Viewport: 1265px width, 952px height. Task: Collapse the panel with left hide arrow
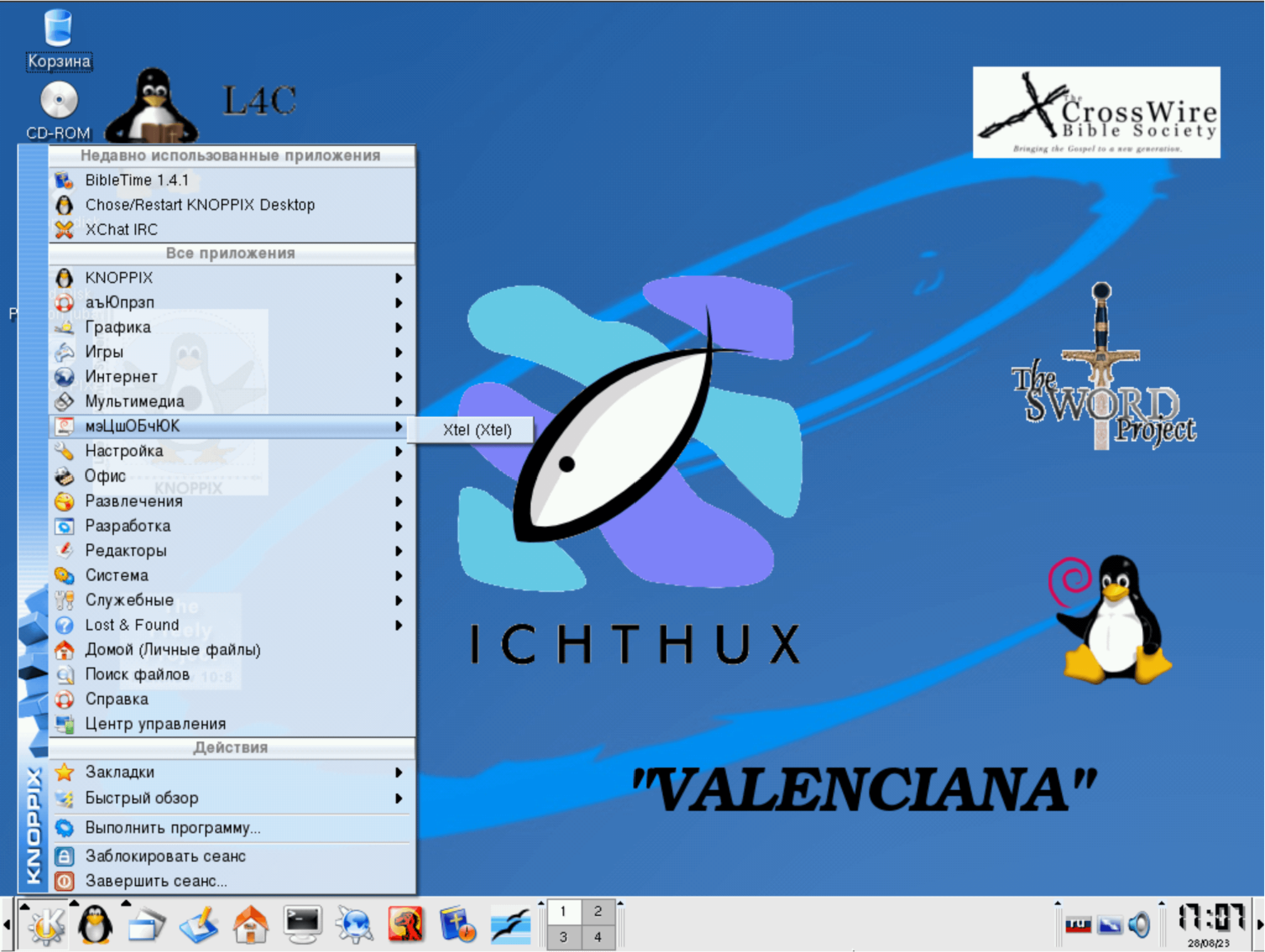point(6,924)
